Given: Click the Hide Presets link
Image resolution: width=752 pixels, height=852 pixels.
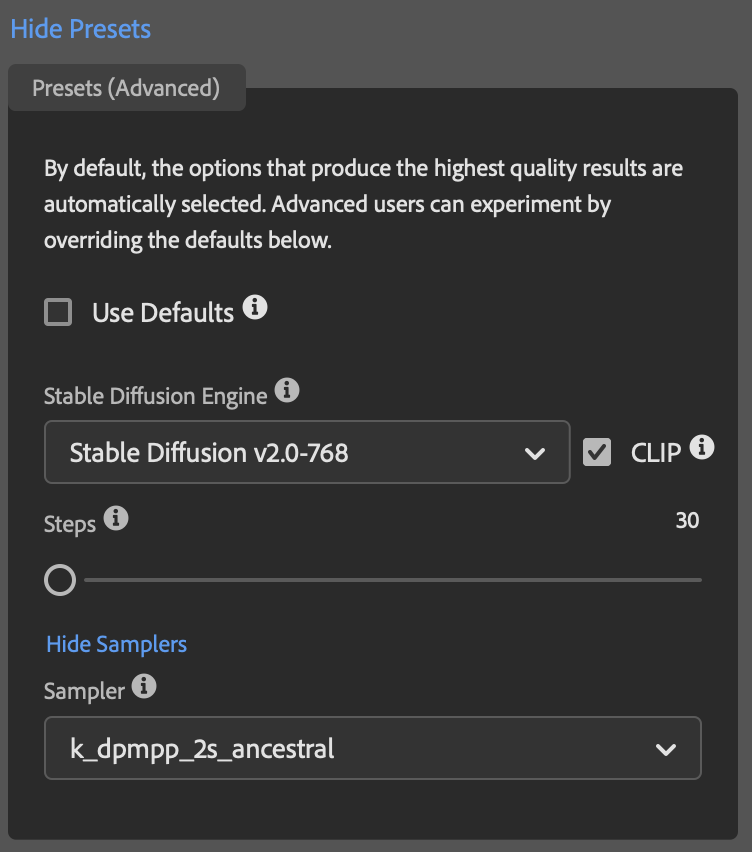Looking at the screenshot, I should [80, 29].
